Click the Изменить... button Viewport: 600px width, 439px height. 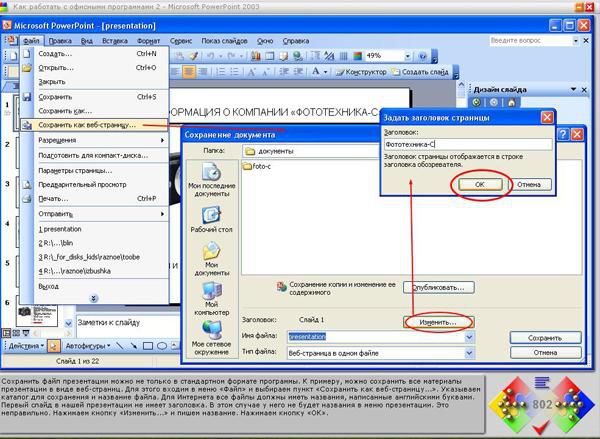pos(438,322)
